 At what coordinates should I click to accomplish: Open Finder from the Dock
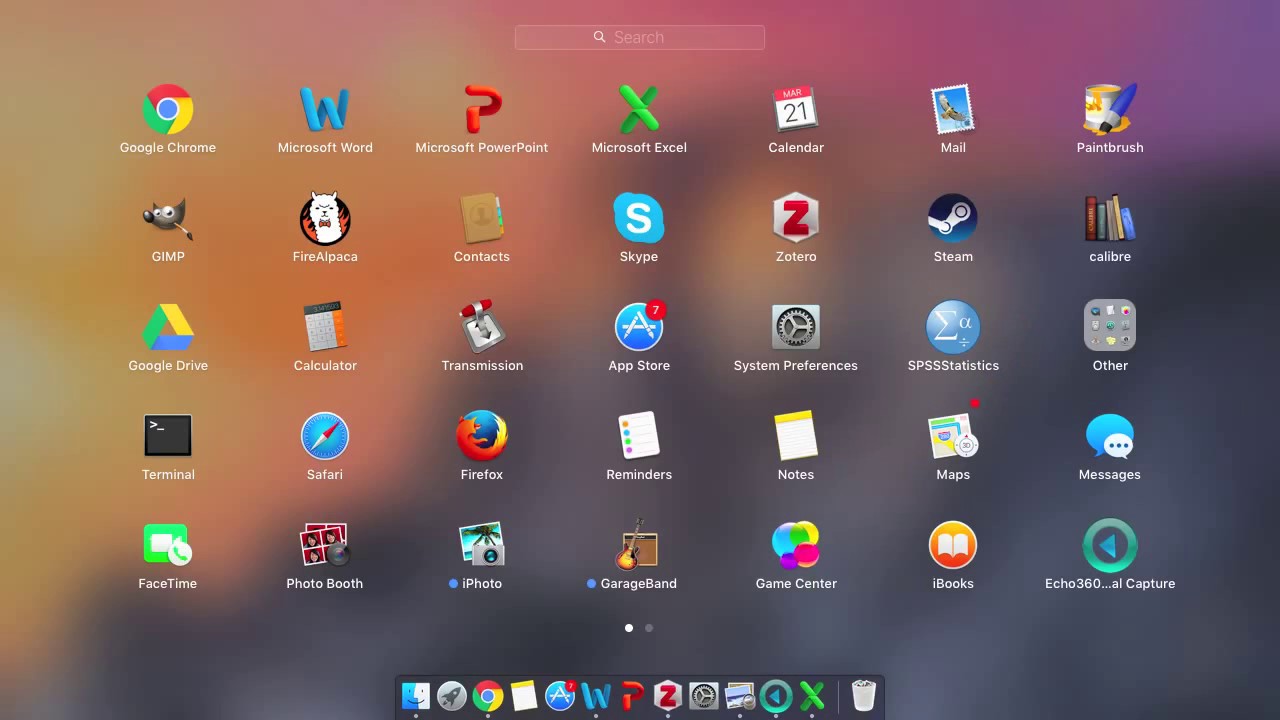(416, 695)
